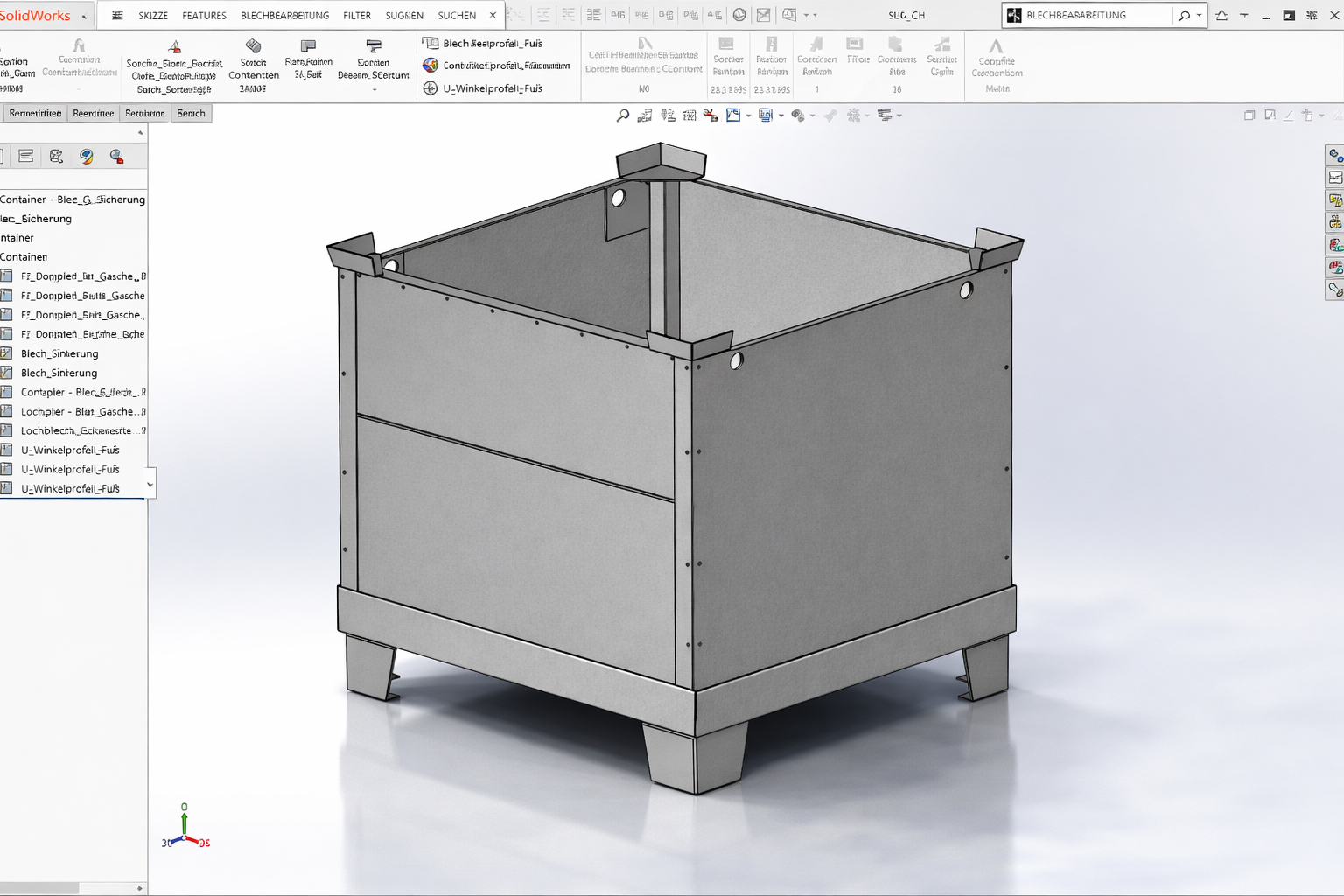
Task: Open the Bench tab below the ribbon
Action: 191,113
